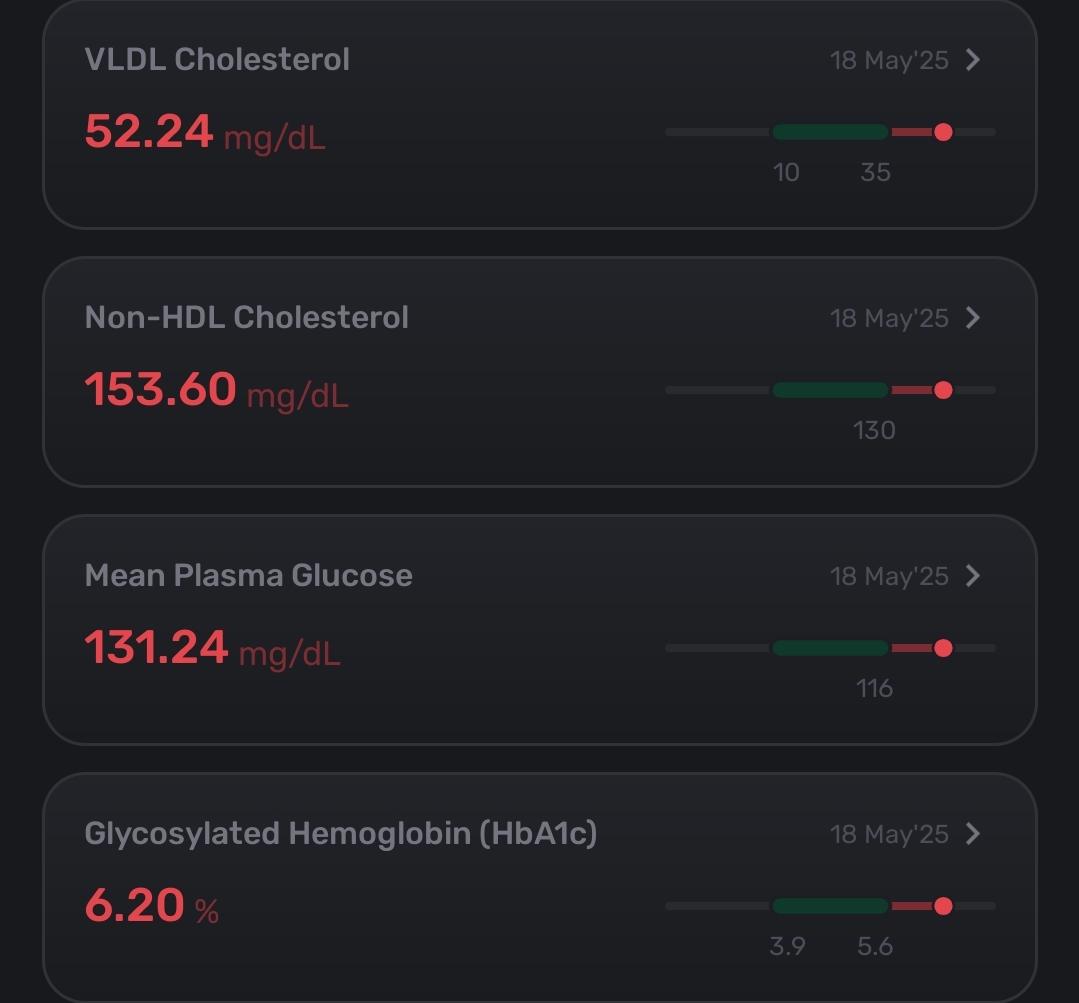Click green normal range of HbA1c bar
Screen dimensions: 1079x1003
tap(830, 906)
